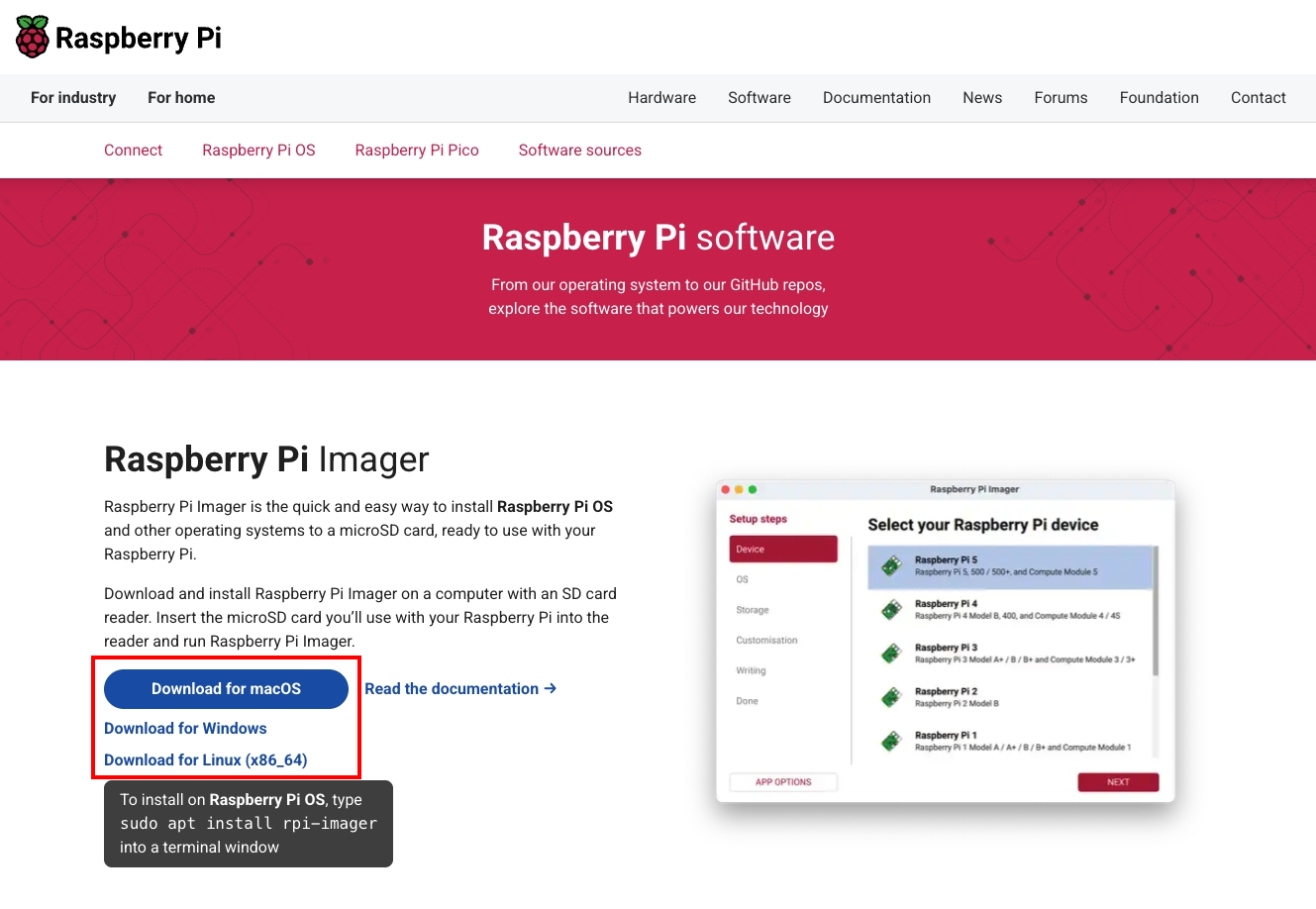Click the arrow after Read the documentation
Screen dimensions: 1316x909
pyautogui.click(x=551, y=688)
